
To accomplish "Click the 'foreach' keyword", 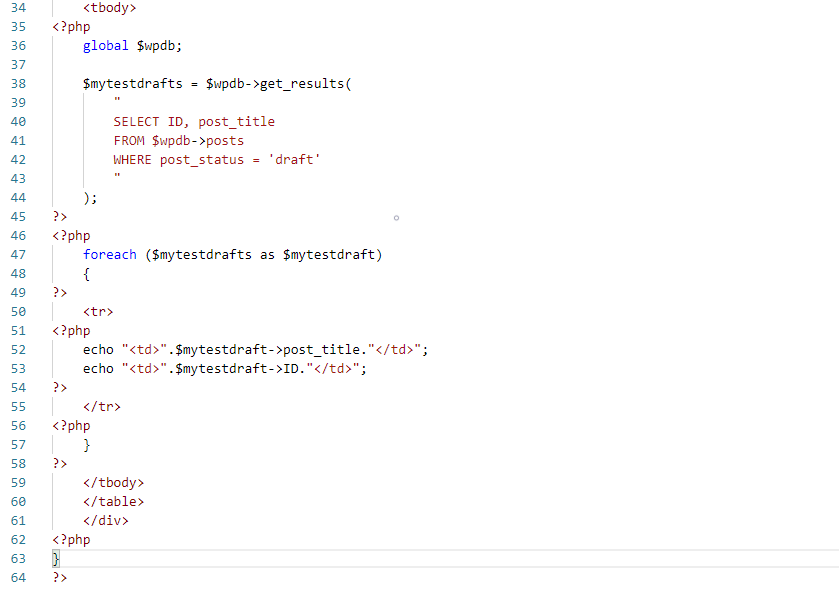I will pos(110,255).
